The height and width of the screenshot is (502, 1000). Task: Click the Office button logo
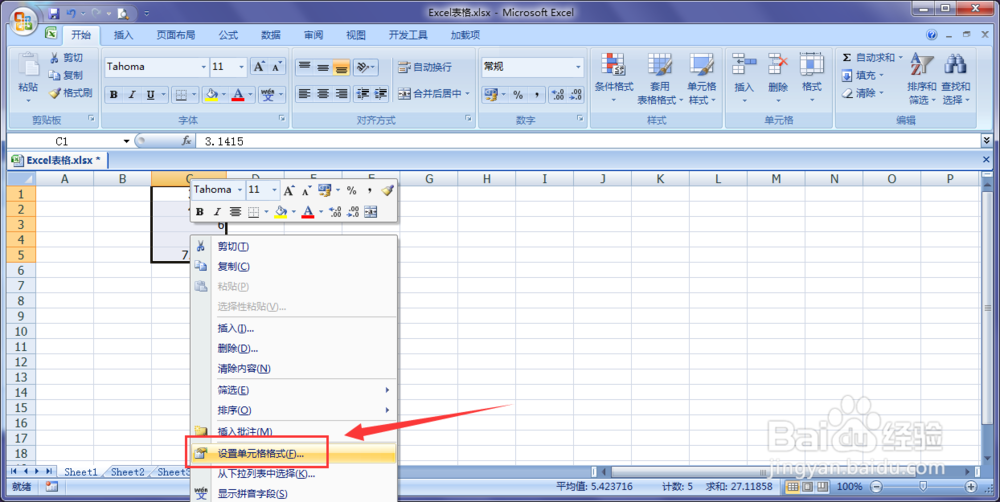[x=22, y=22]
